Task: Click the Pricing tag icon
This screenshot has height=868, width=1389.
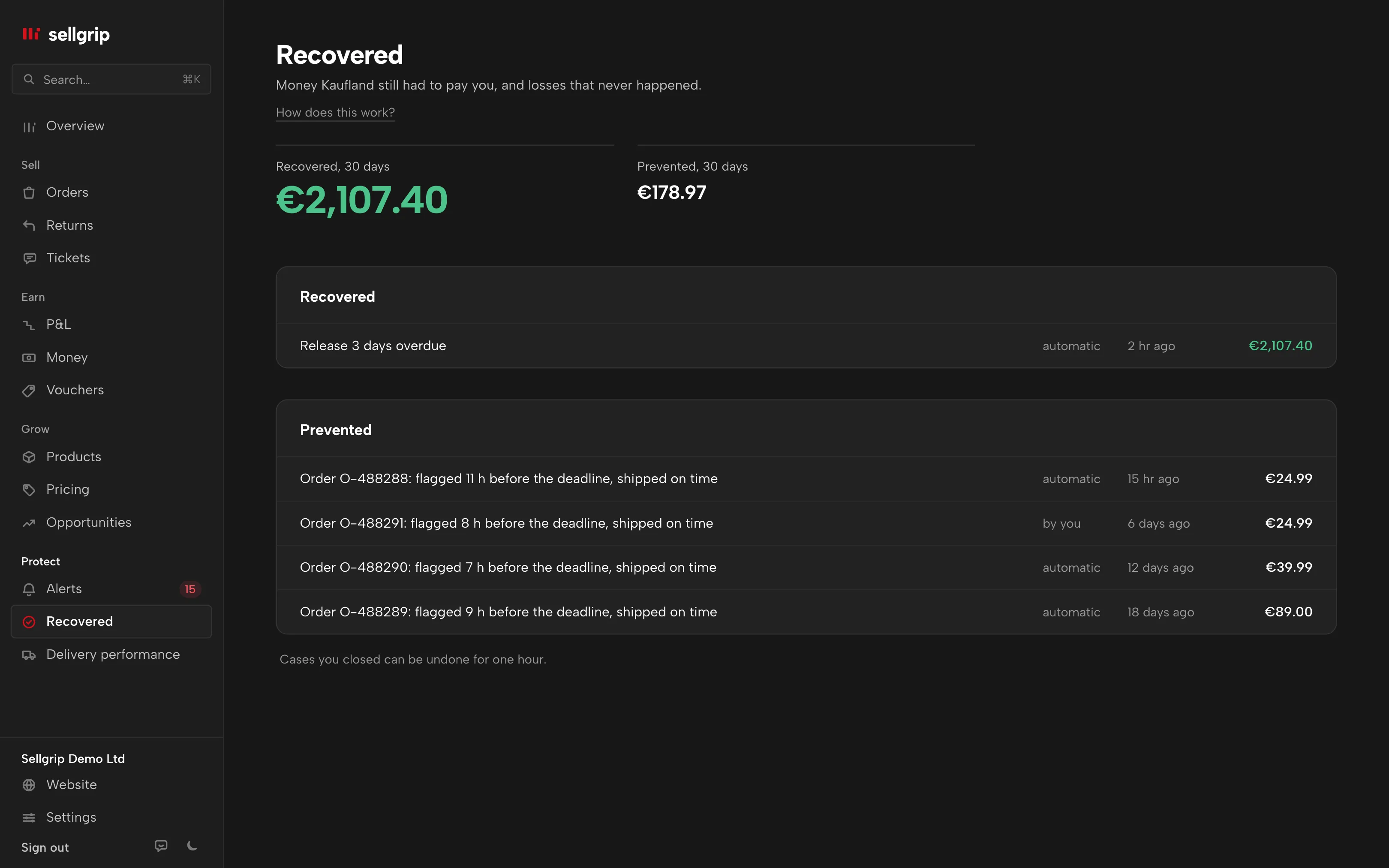Action: 29,490
